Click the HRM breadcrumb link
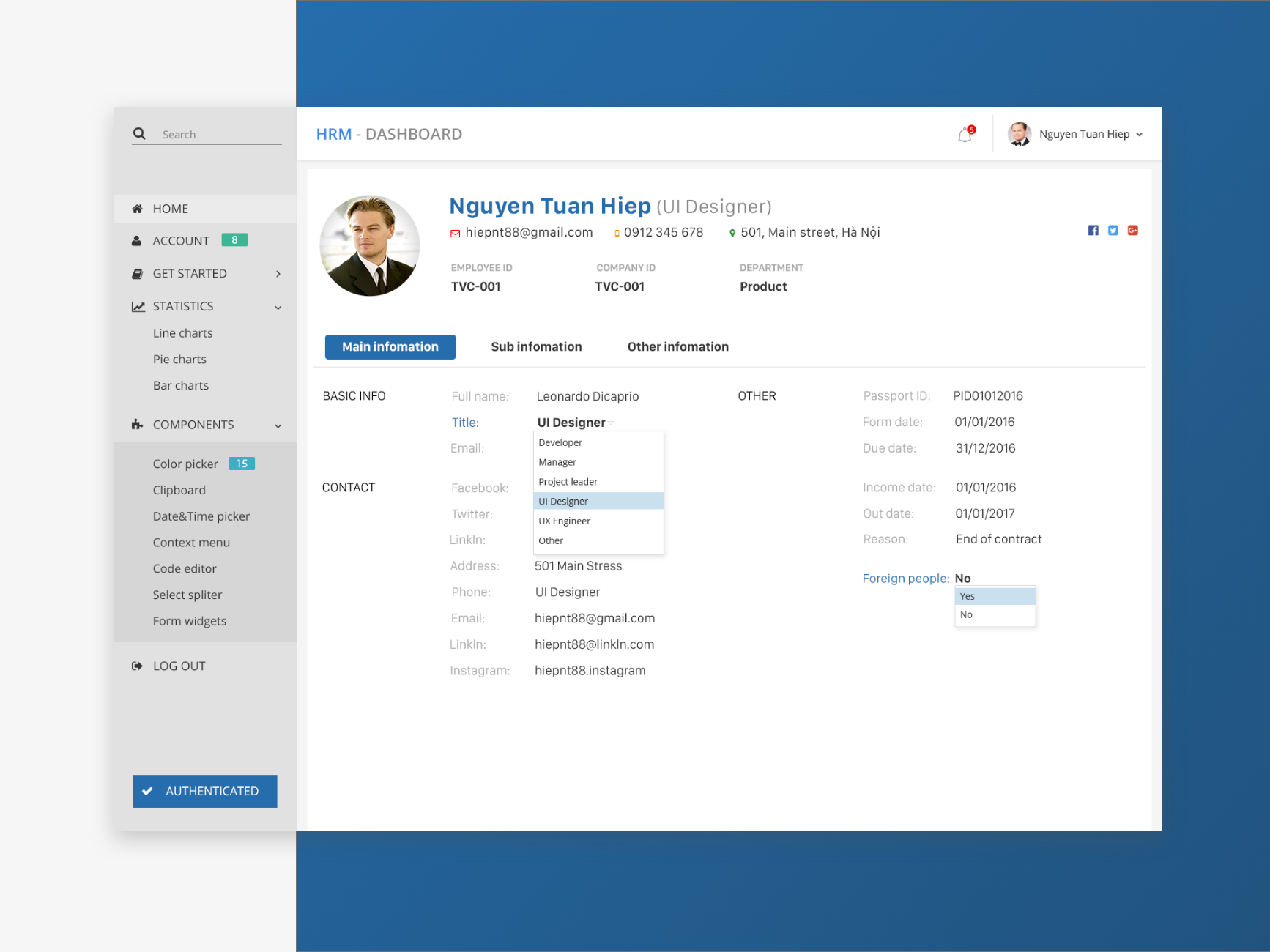The image size is (1270, 952). coord(334,134)
